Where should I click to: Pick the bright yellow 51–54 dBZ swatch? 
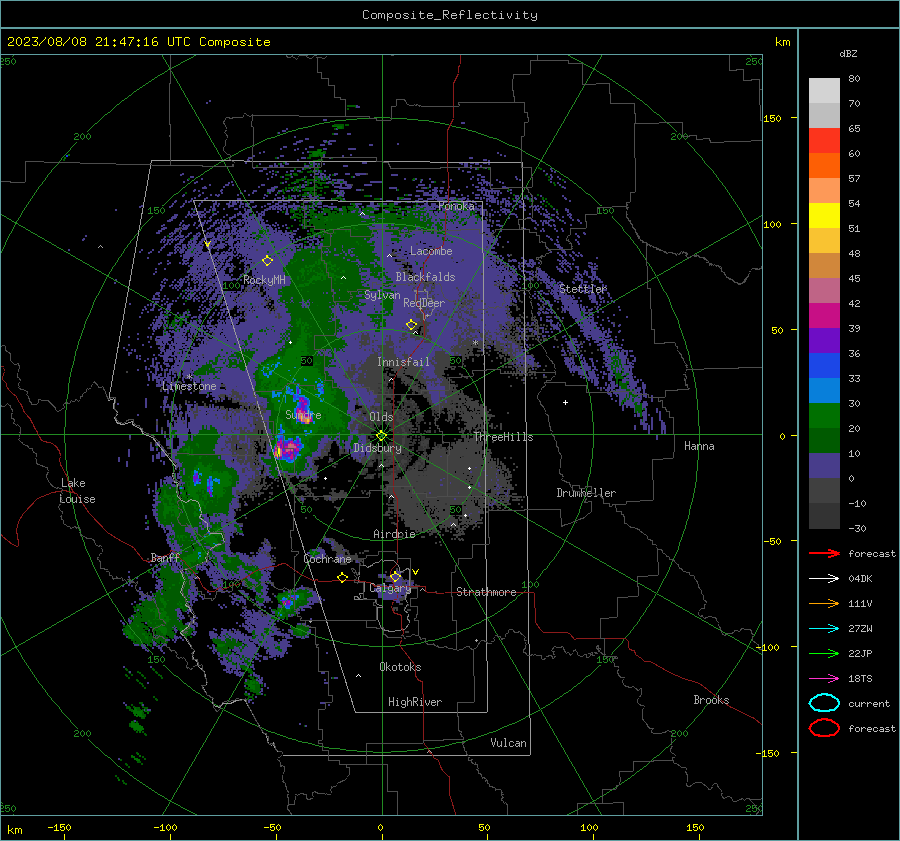coord(824,216)
